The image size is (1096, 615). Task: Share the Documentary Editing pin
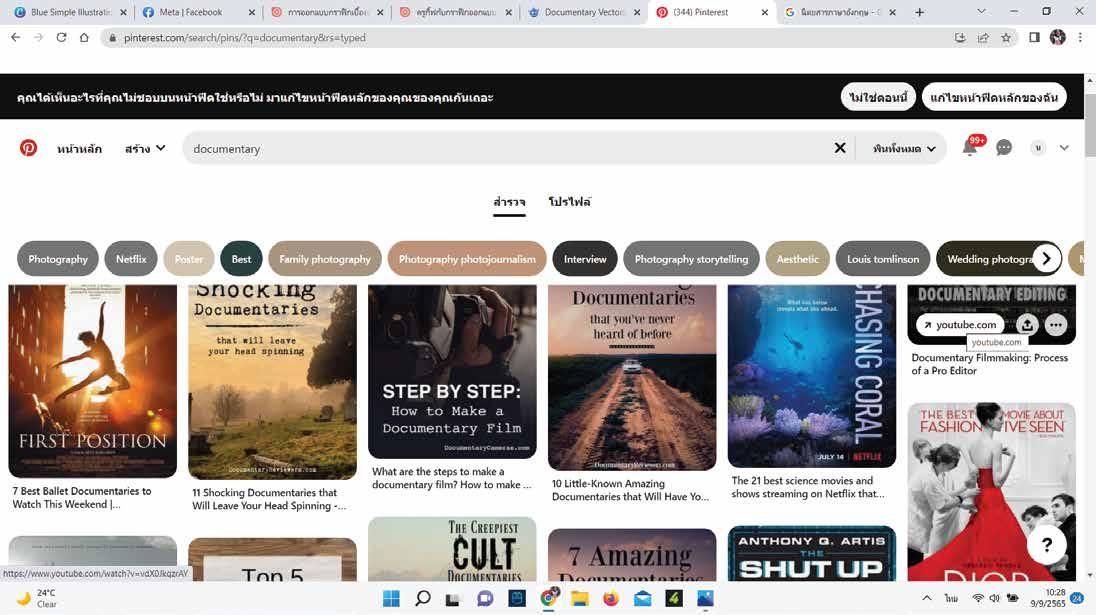tap(1027, 324)
